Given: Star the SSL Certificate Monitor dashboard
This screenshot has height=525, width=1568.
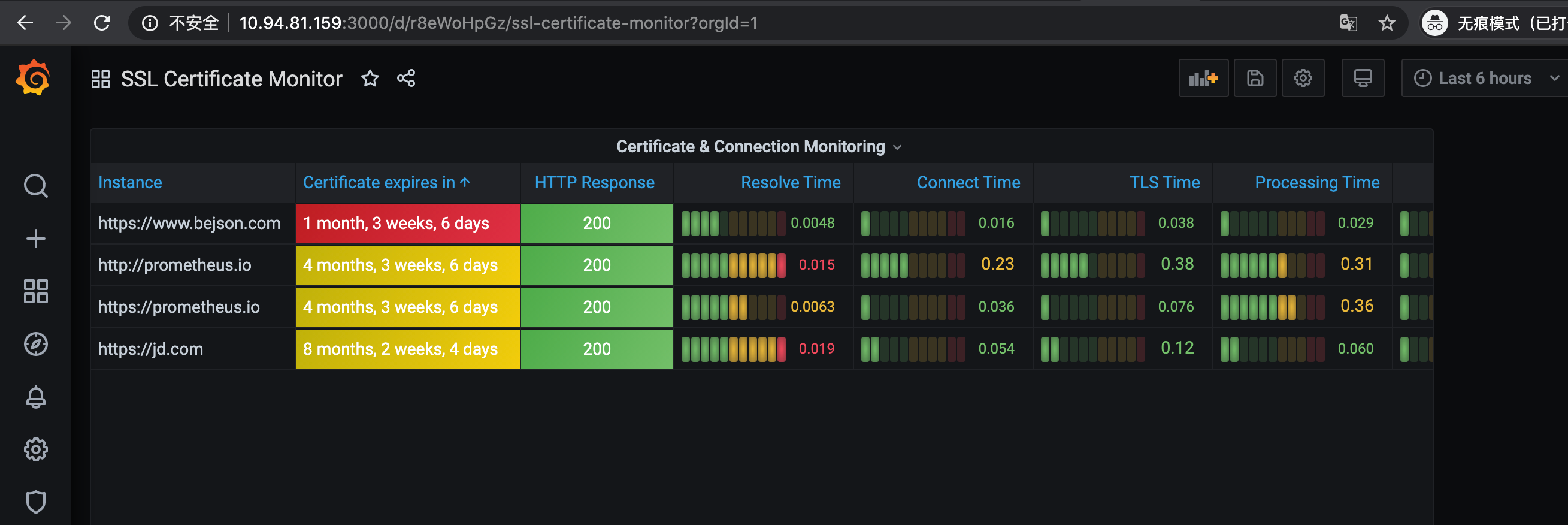Looking at the screenshot, I should point(370,79).
